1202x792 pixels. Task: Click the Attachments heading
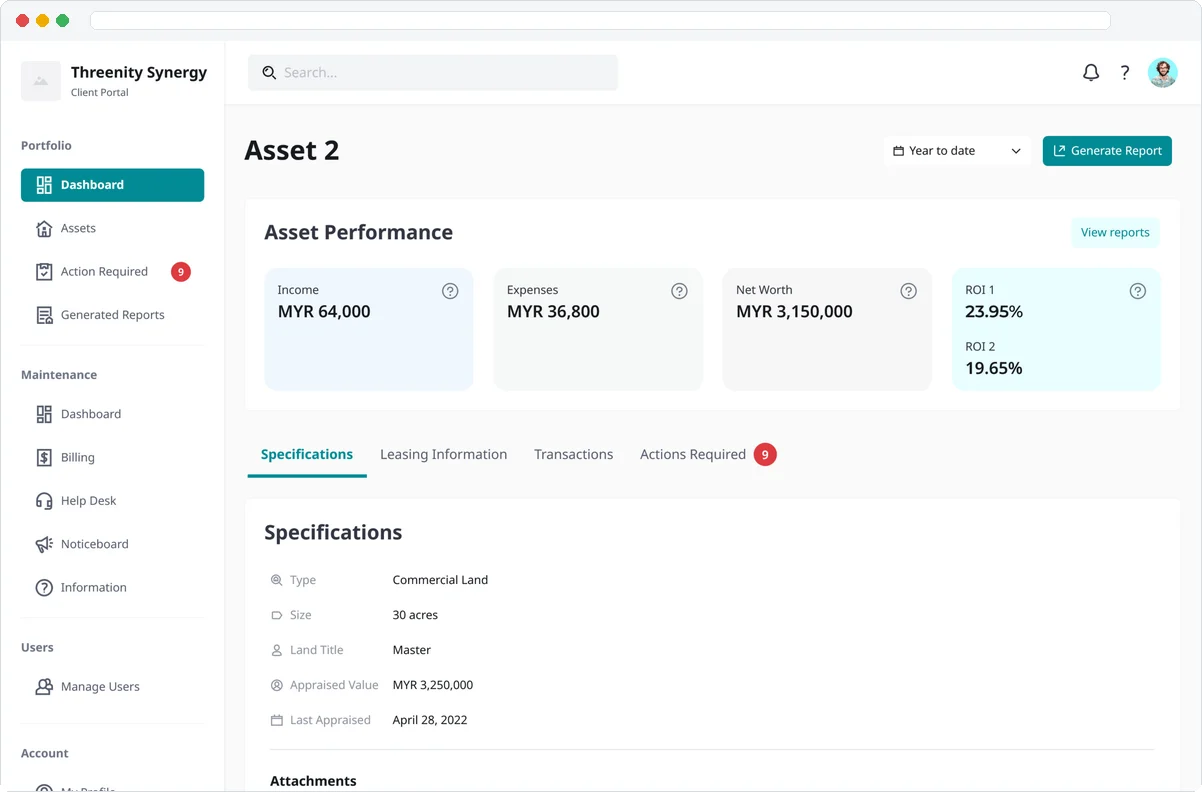[x=313, y=781]
